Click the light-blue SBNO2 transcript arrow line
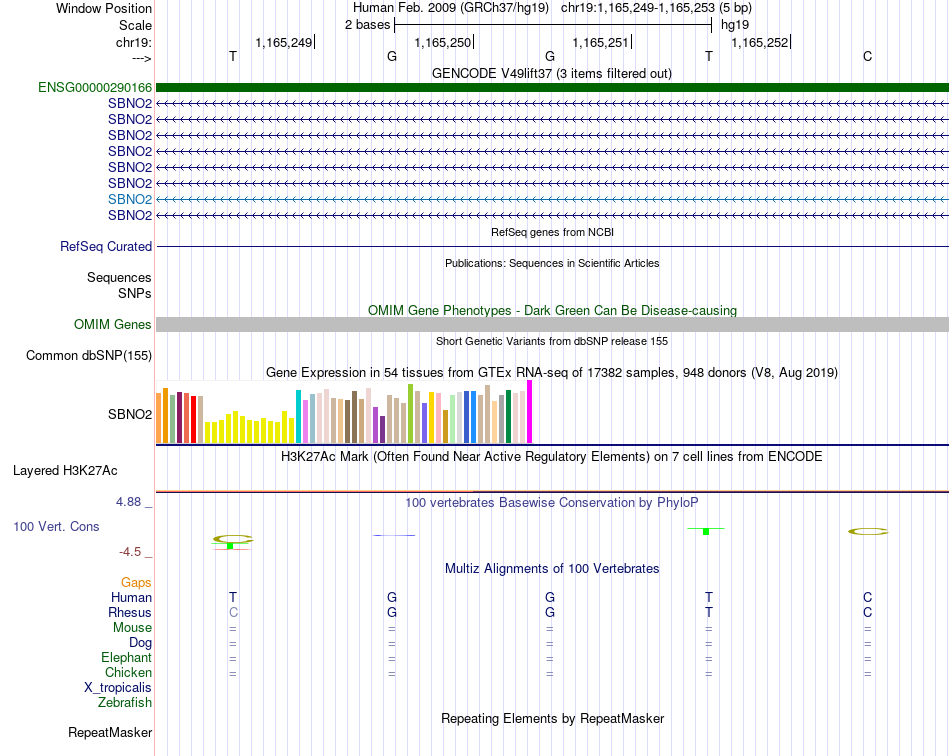This screenshot has height=756, width=950. point(552,199)
